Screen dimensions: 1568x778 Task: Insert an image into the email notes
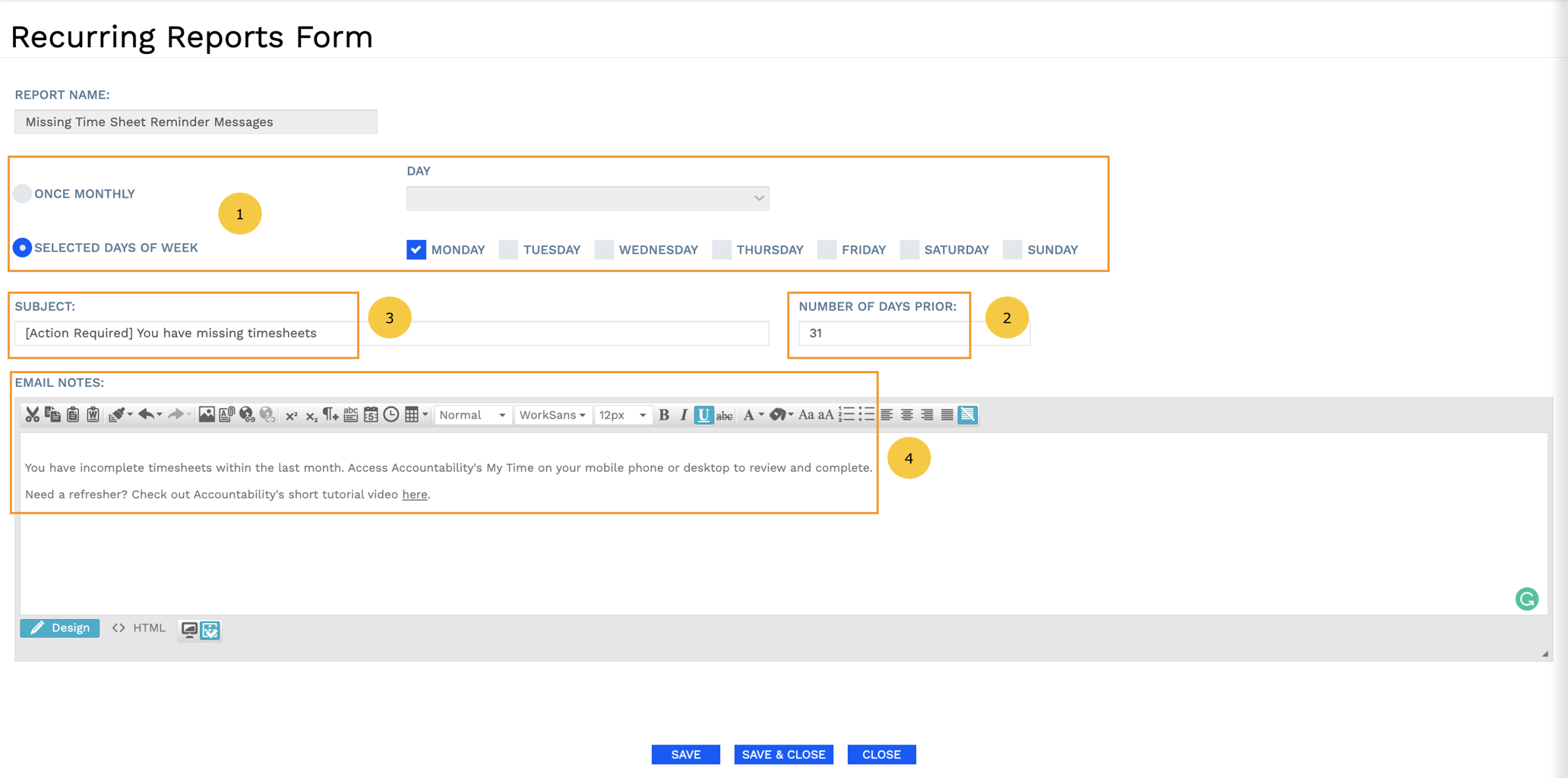click(207, 415)
